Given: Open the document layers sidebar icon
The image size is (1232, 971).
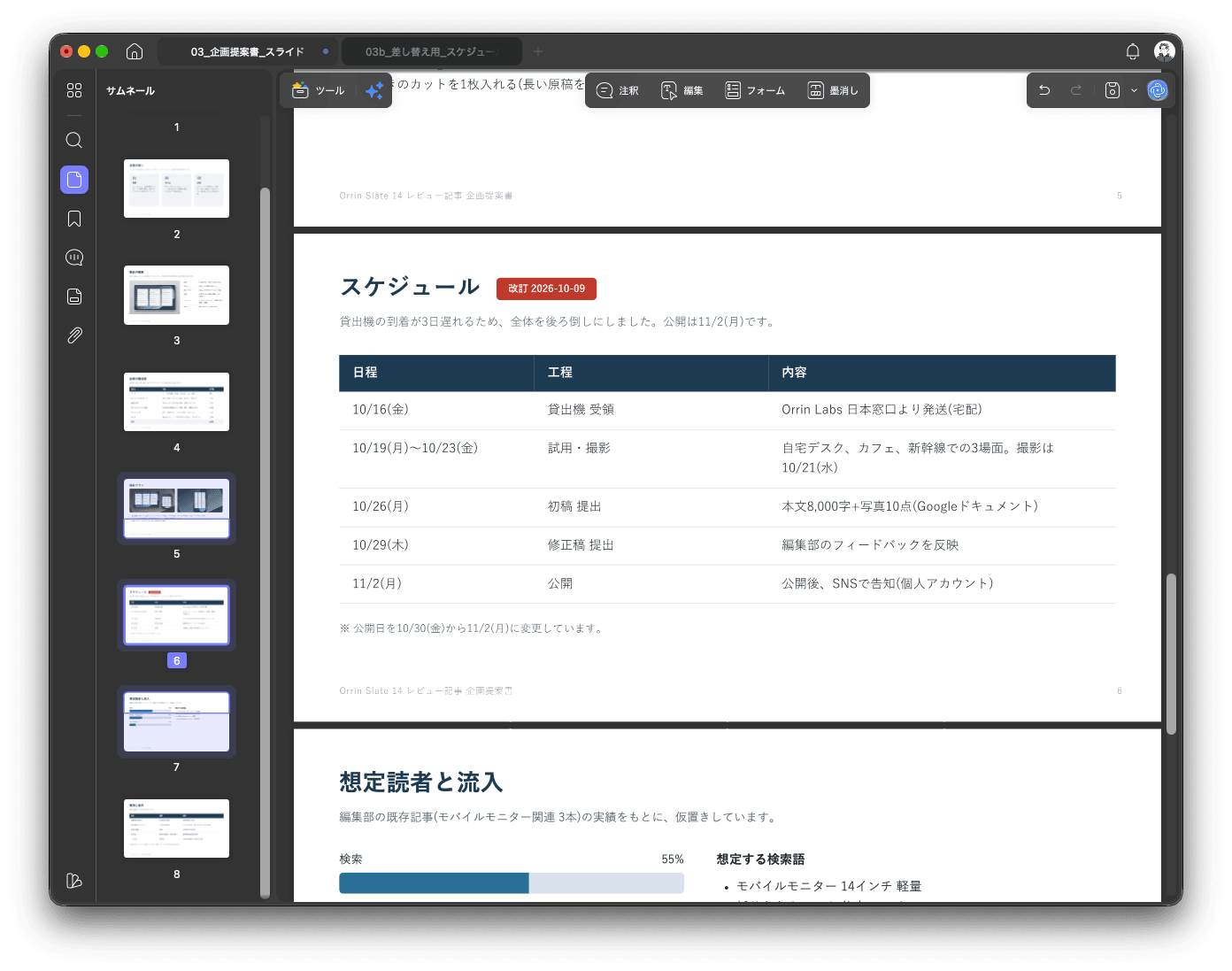Looking at the screenshot, I should click(x=74, y=297).
